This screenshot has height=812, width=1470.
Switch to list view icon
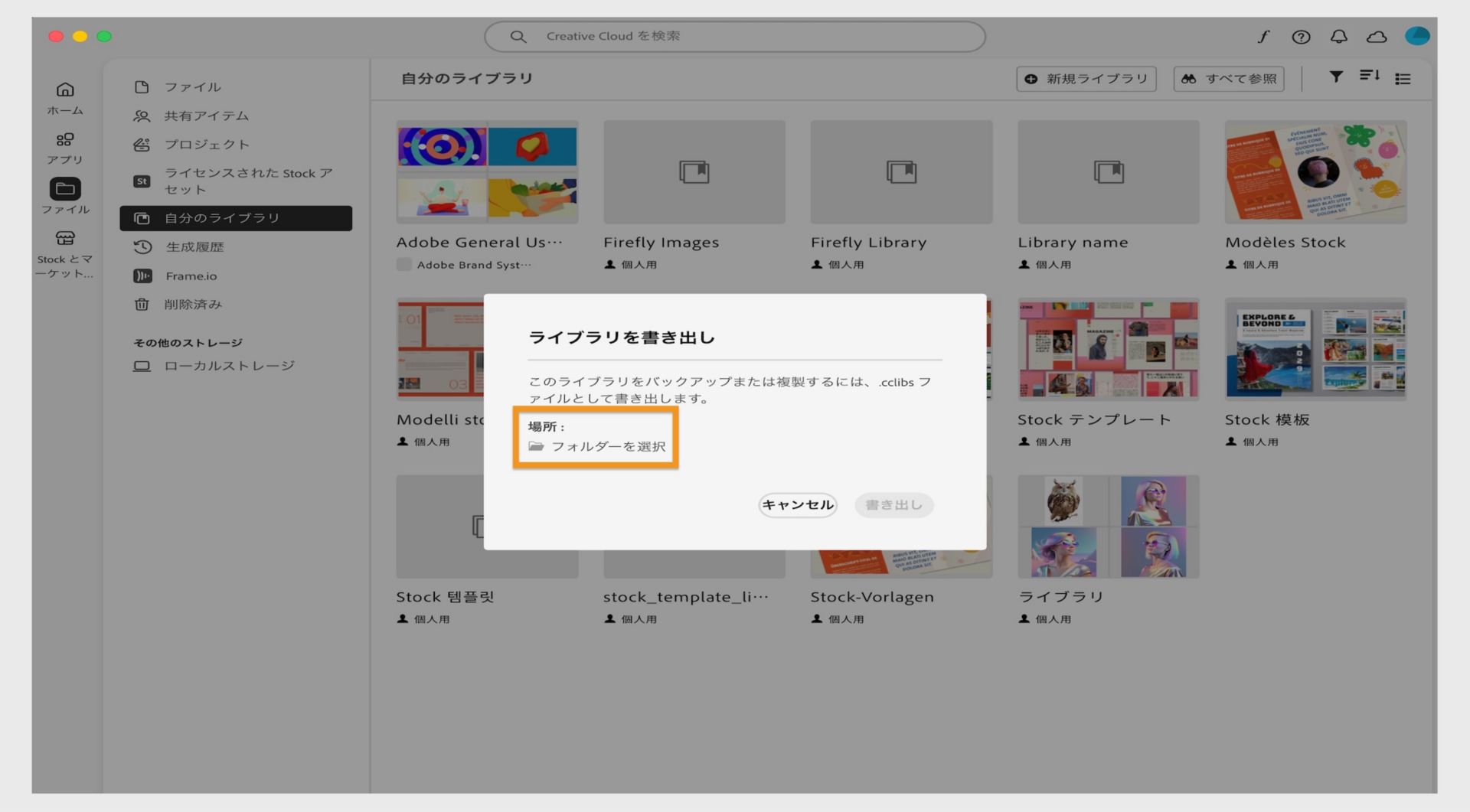(x=1403, y=78)
